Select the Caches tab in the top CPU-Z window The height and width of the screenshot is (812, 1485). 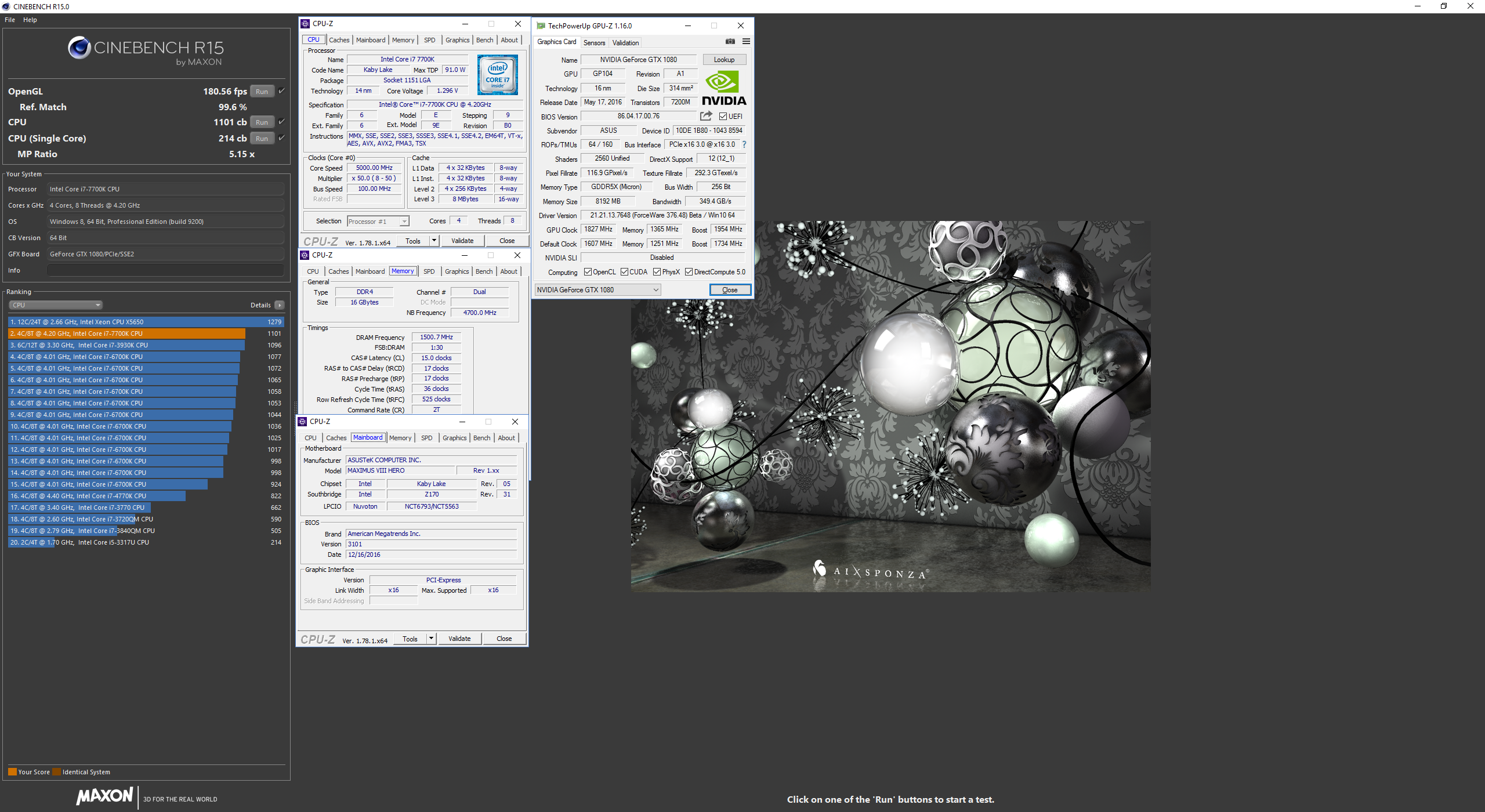pyautogui.click(x=339, y=40)
